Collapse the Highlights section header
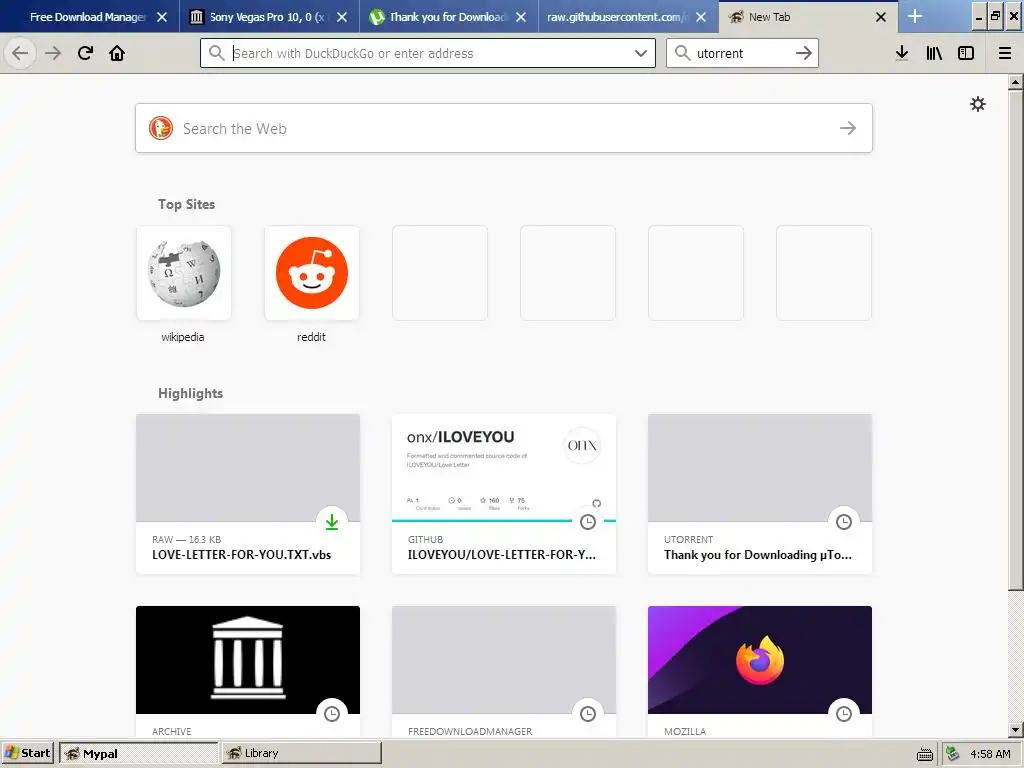The image size is (1024, 768). [190, 393]
